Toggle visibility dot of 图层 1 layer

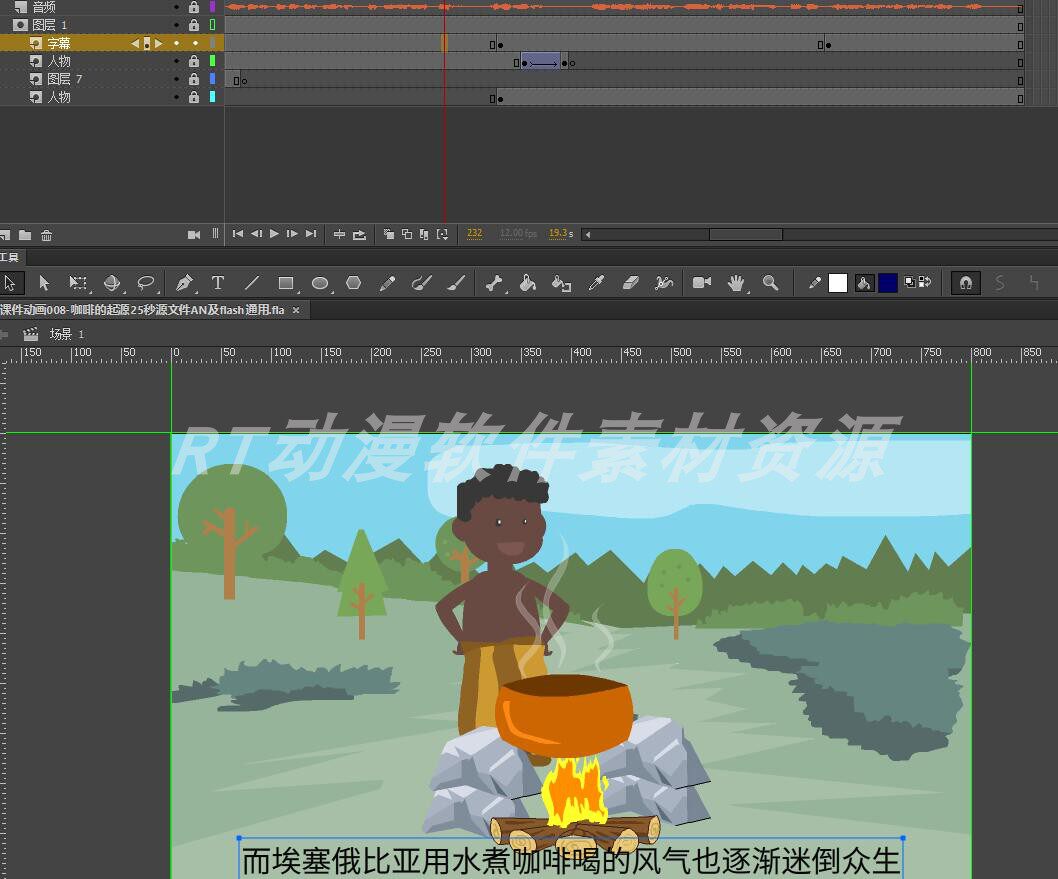tap(176, 25)
